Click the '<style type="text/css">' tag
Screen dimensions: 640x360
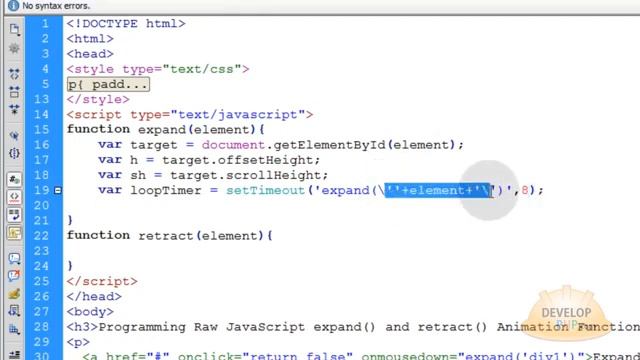pos(158,69)
